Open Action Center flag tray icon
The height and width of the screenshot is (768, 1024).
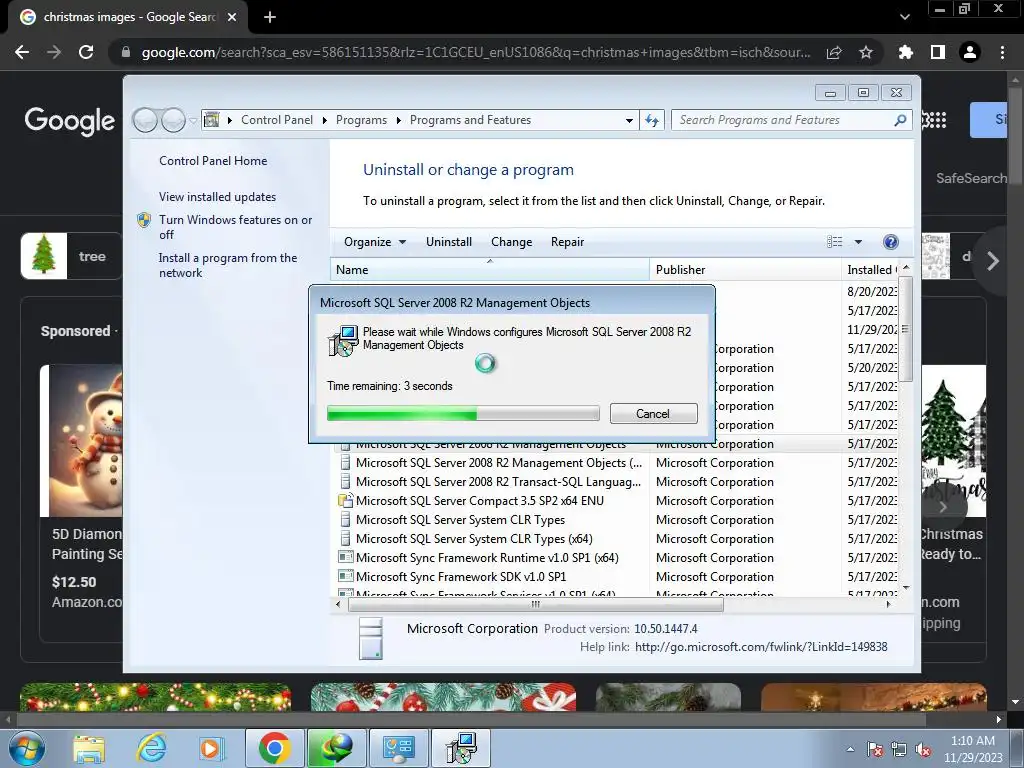click(875, 749)
